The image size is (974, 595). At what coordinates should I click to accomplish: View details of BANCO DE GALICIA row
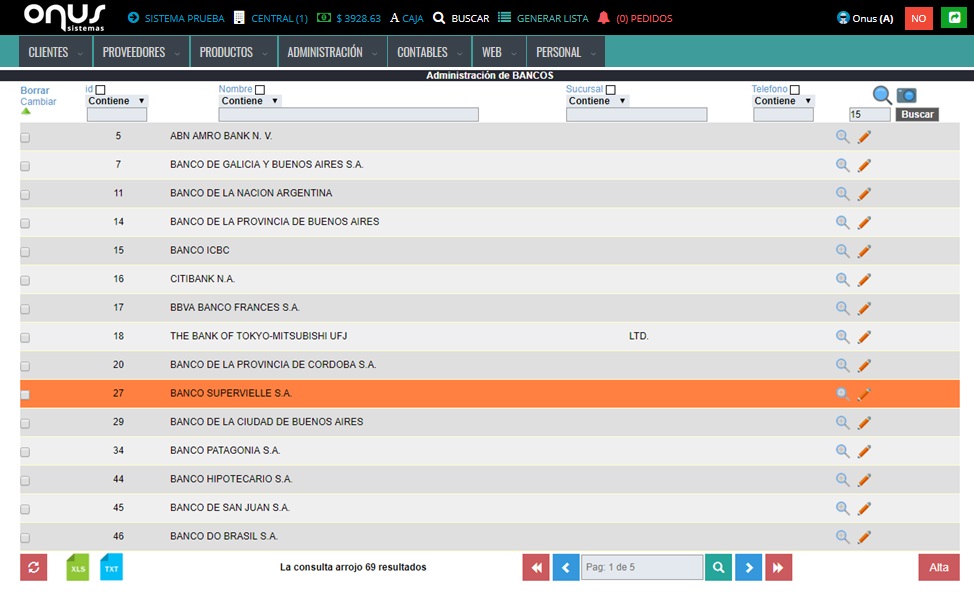click(842, 165)
